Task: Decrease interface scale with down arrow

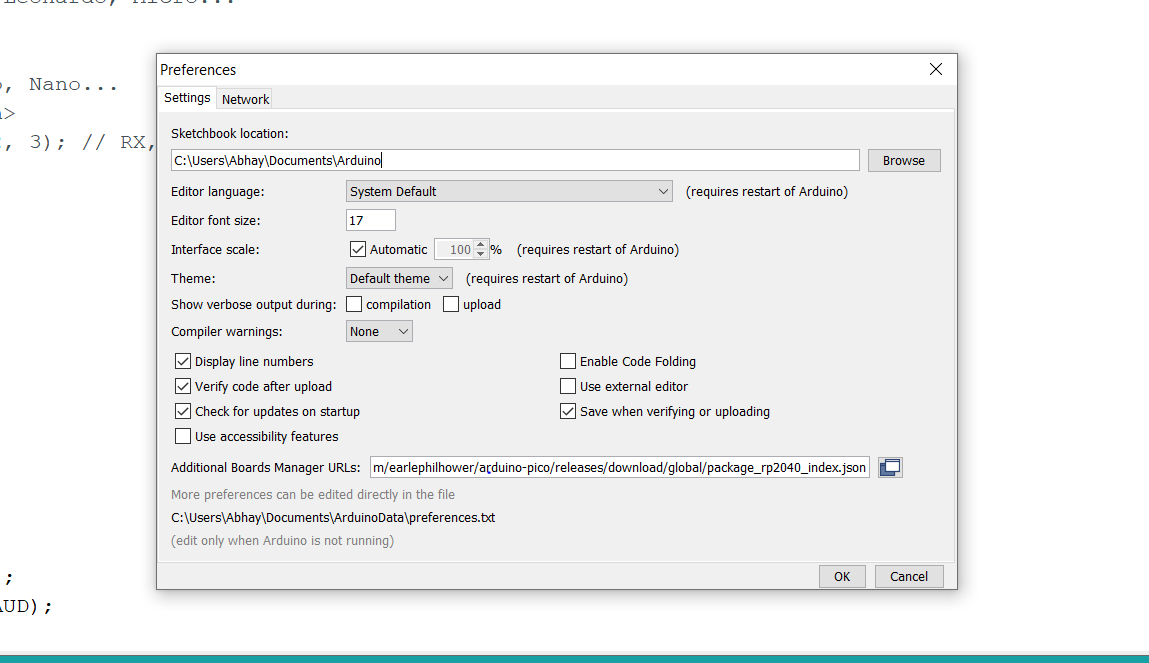Action: tap(481, 254)
